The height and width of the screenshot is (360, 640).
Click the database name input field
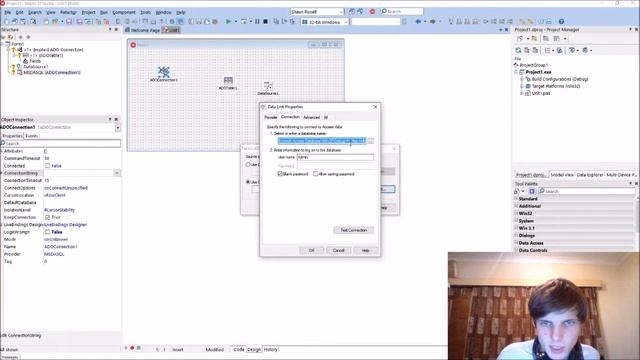click(322, 141)
